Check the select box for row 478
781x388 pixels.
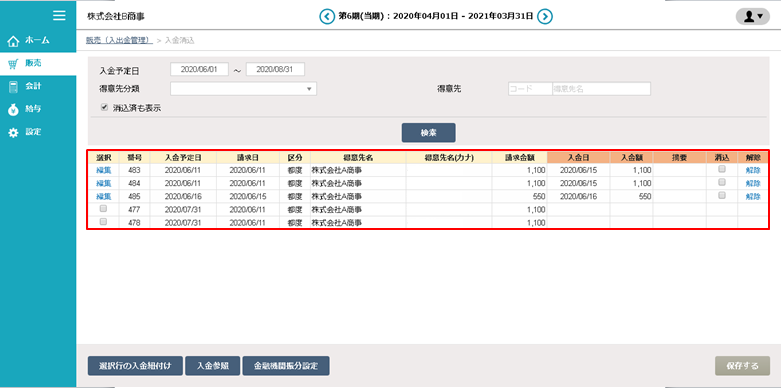[104, 223]
